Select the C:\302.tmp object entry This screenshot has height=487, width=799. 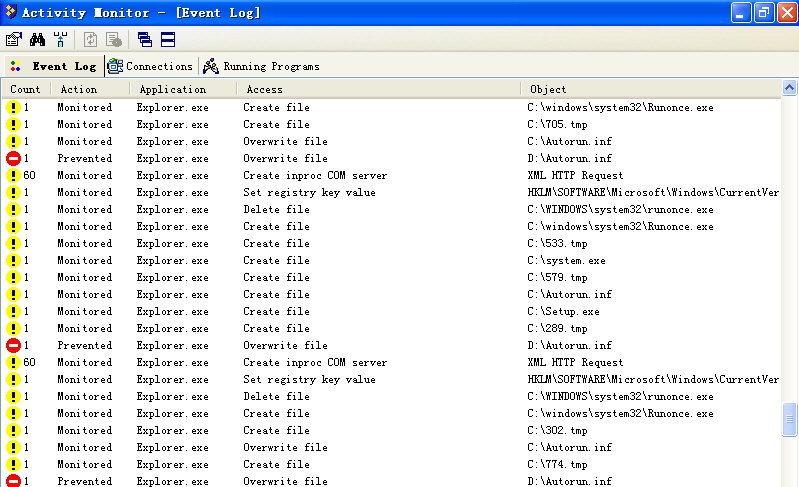[557, 430]
